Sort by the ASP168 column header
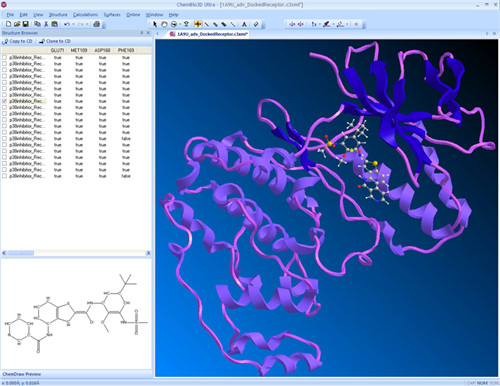The height and width of the screenshot is (386, 500). (102, 50)
